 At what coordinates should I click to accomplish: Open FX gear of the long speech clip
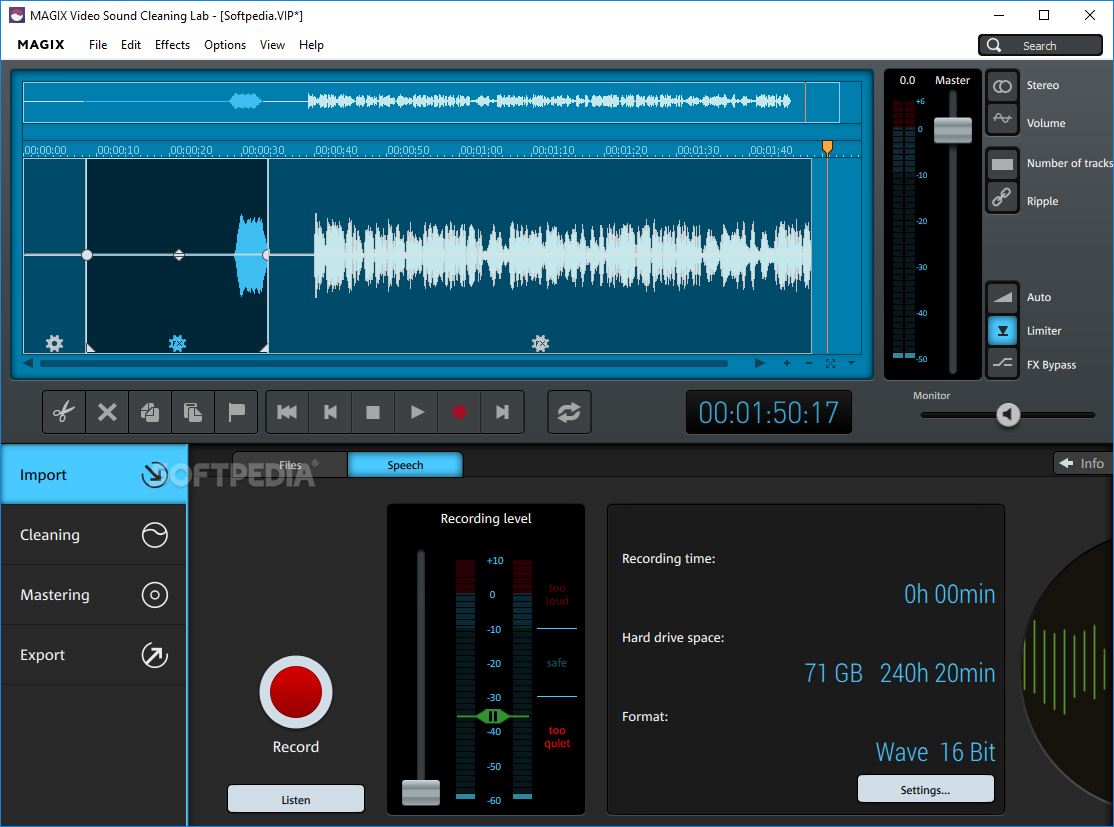541,344
